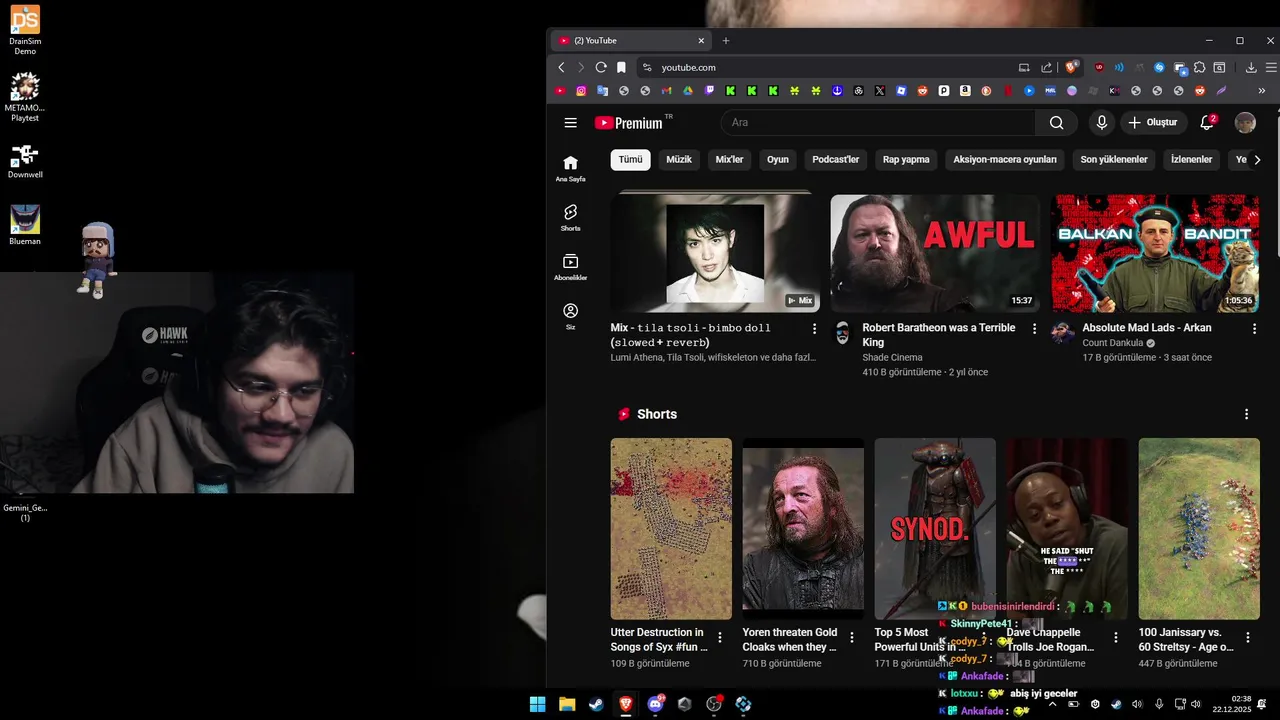Open options for Absolute Mad Lads video
1280x720 pixels.
(x=1254, y=328)
